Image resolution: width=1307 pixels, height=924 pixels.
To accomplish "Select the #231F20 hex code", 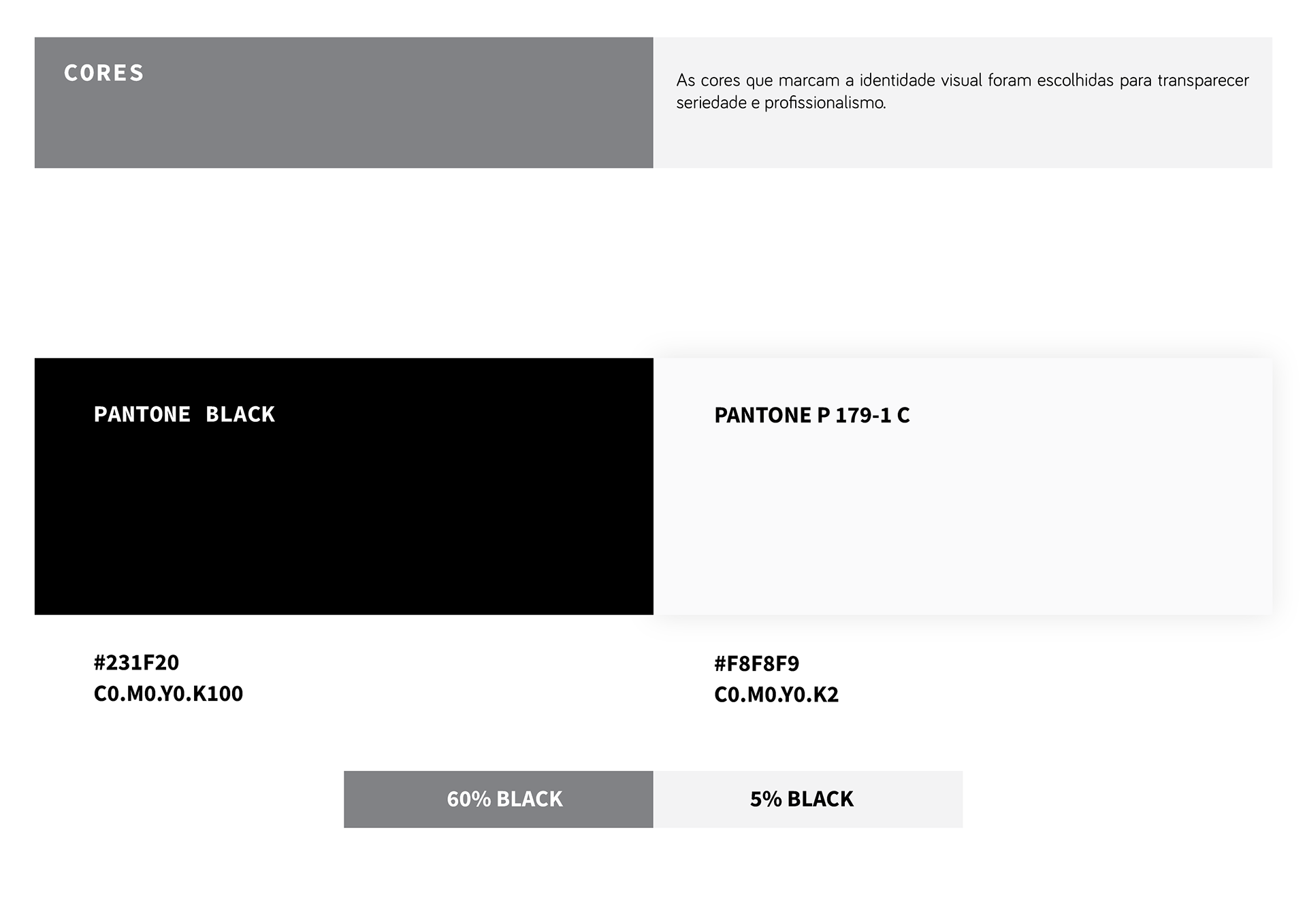I will click(136, 662).
